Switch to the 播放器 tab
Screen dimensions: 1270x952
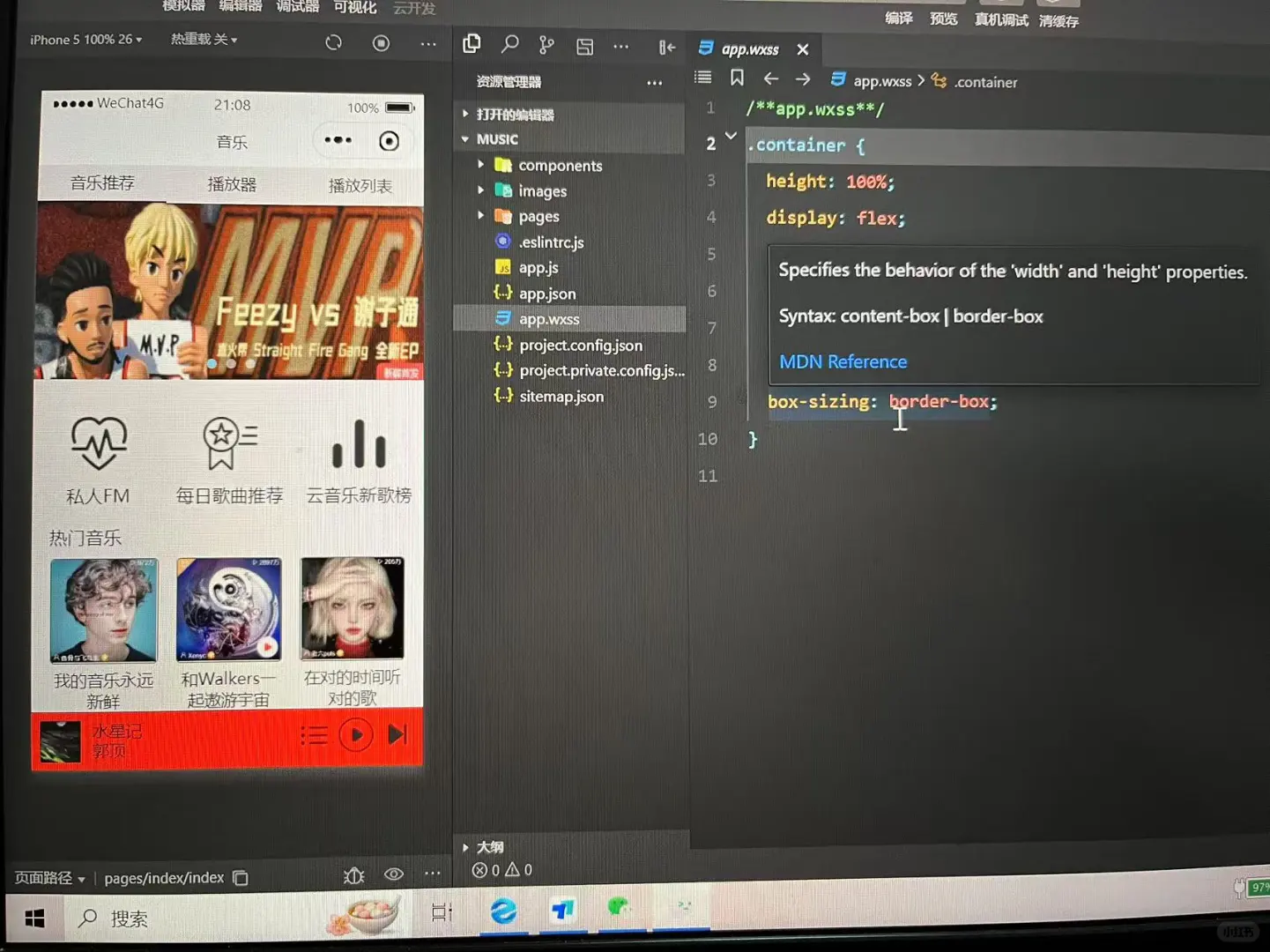point(232,184)
